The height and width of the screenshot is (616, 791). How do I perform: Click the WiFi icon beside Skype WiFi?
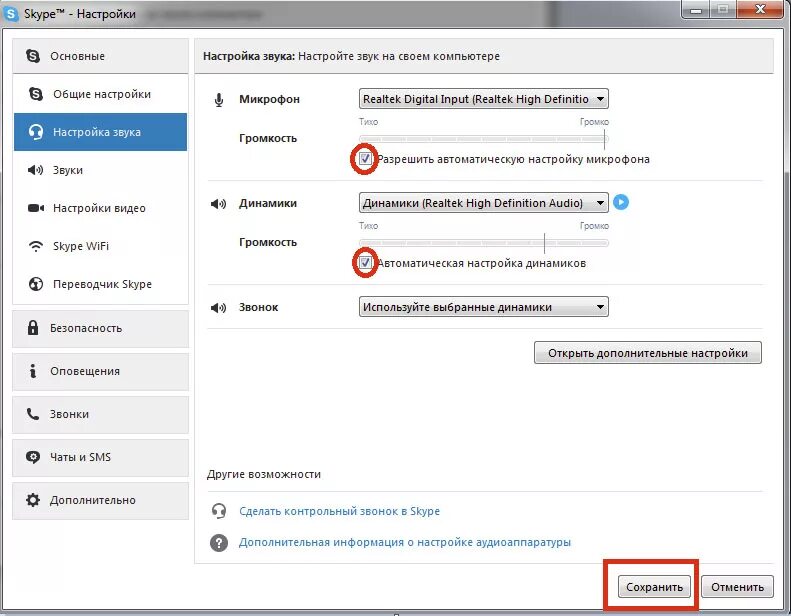(36, 246)
